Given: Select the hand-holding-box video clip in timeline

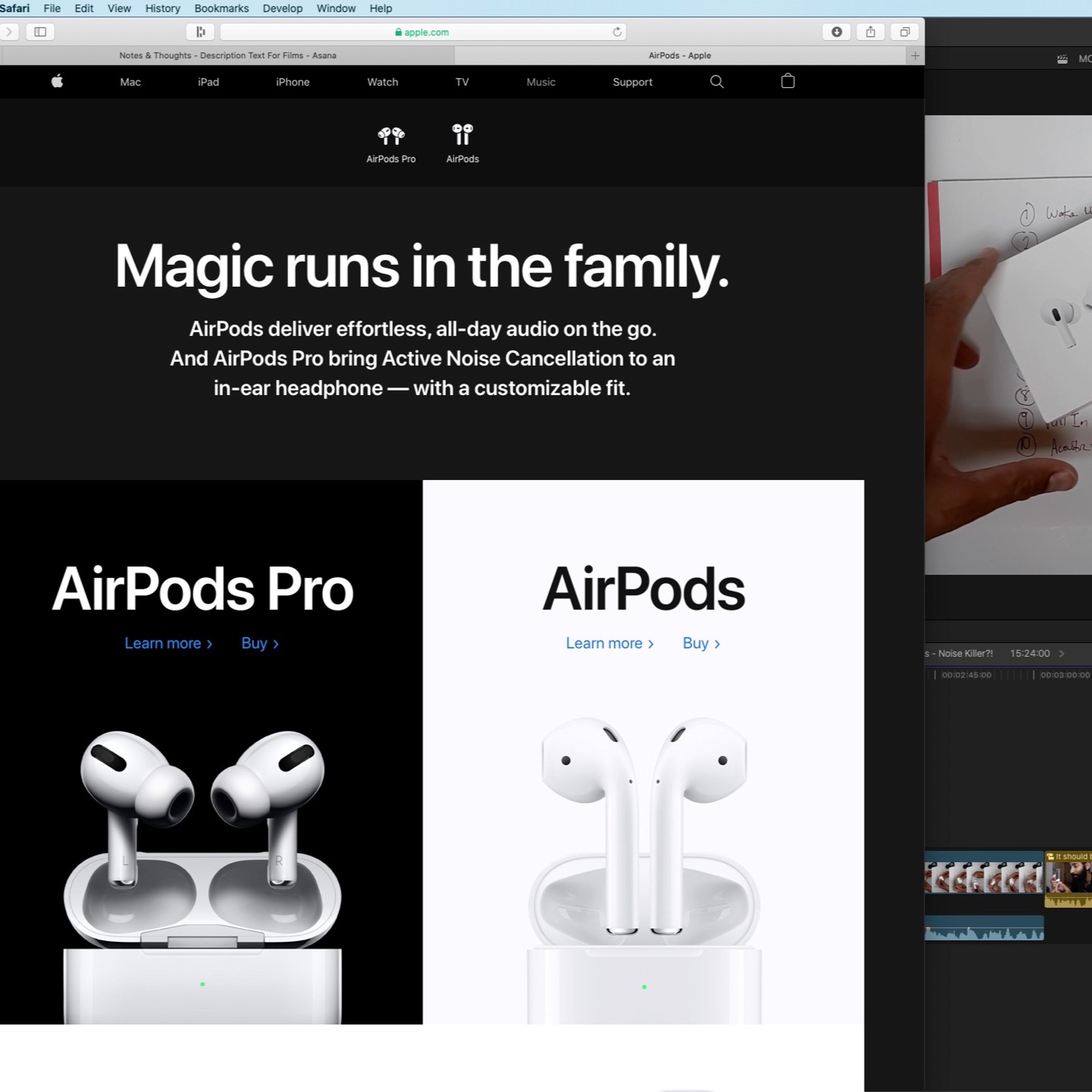Looking at the screenshot, I should point(984,872).
